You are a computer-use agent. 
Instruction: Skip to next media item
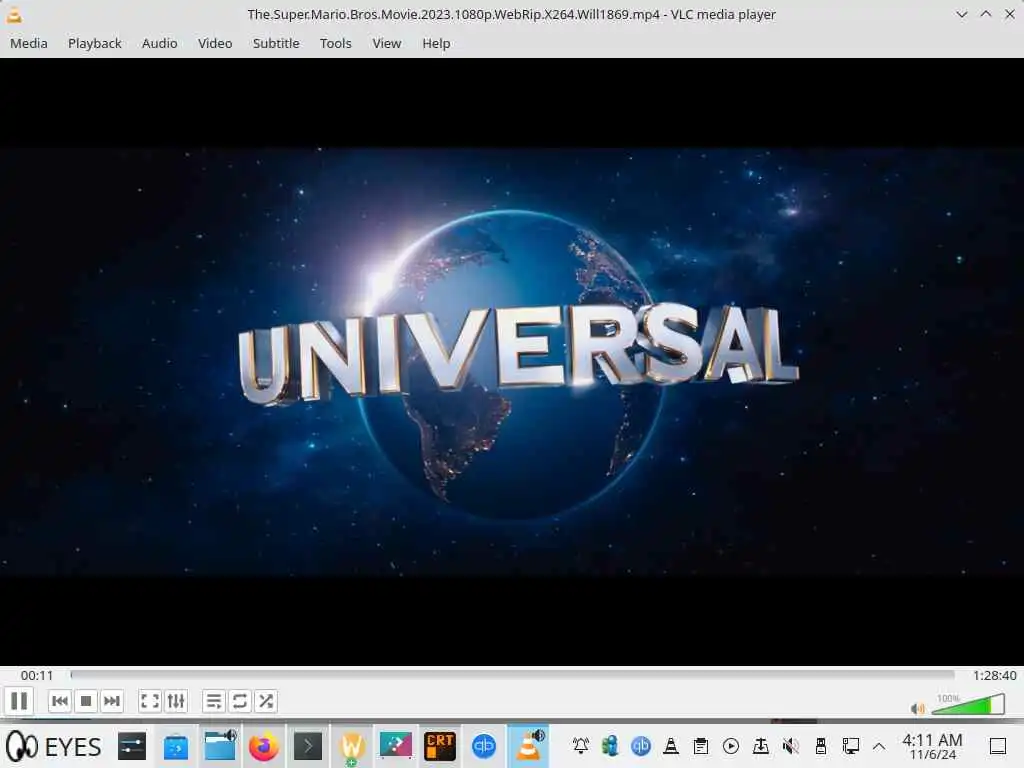point(112,701)
